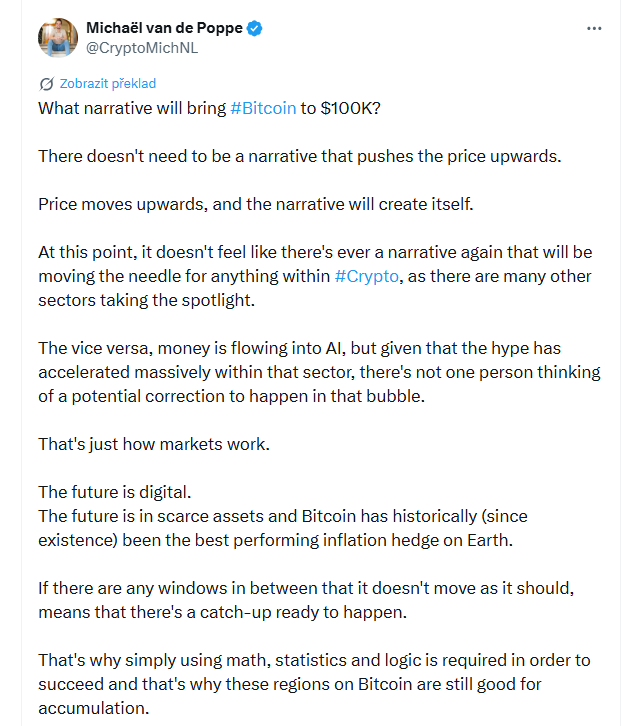Click the blue verified checkmark badge
Image resolution: width=642 pixels, height=726 pixels.
[254, 28]
